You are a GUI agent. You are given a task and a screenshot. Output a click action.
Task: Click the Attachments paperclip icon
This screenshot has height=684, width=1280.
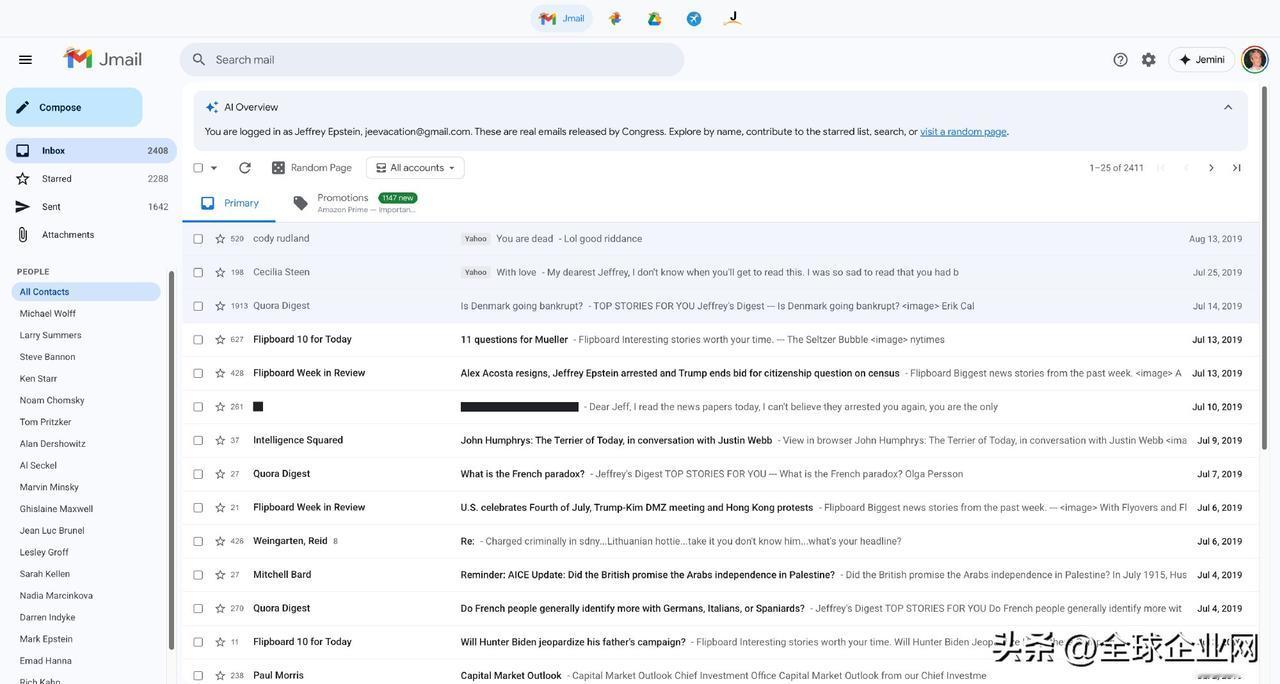point(22,235)
